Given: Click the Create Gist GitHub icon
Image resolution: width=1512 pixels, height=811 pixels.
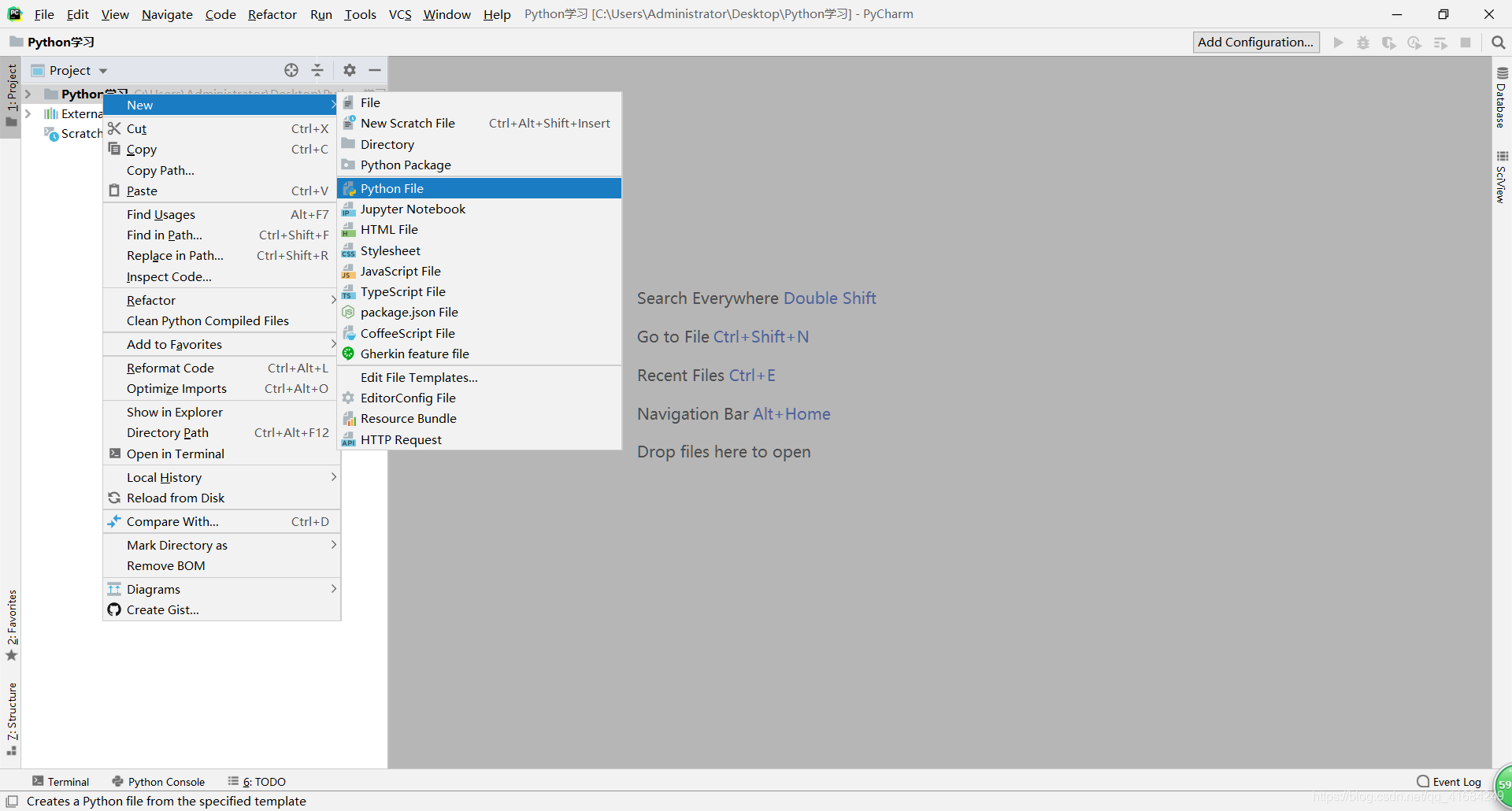Looking at the screenshot, I should [x=114, y=609].
